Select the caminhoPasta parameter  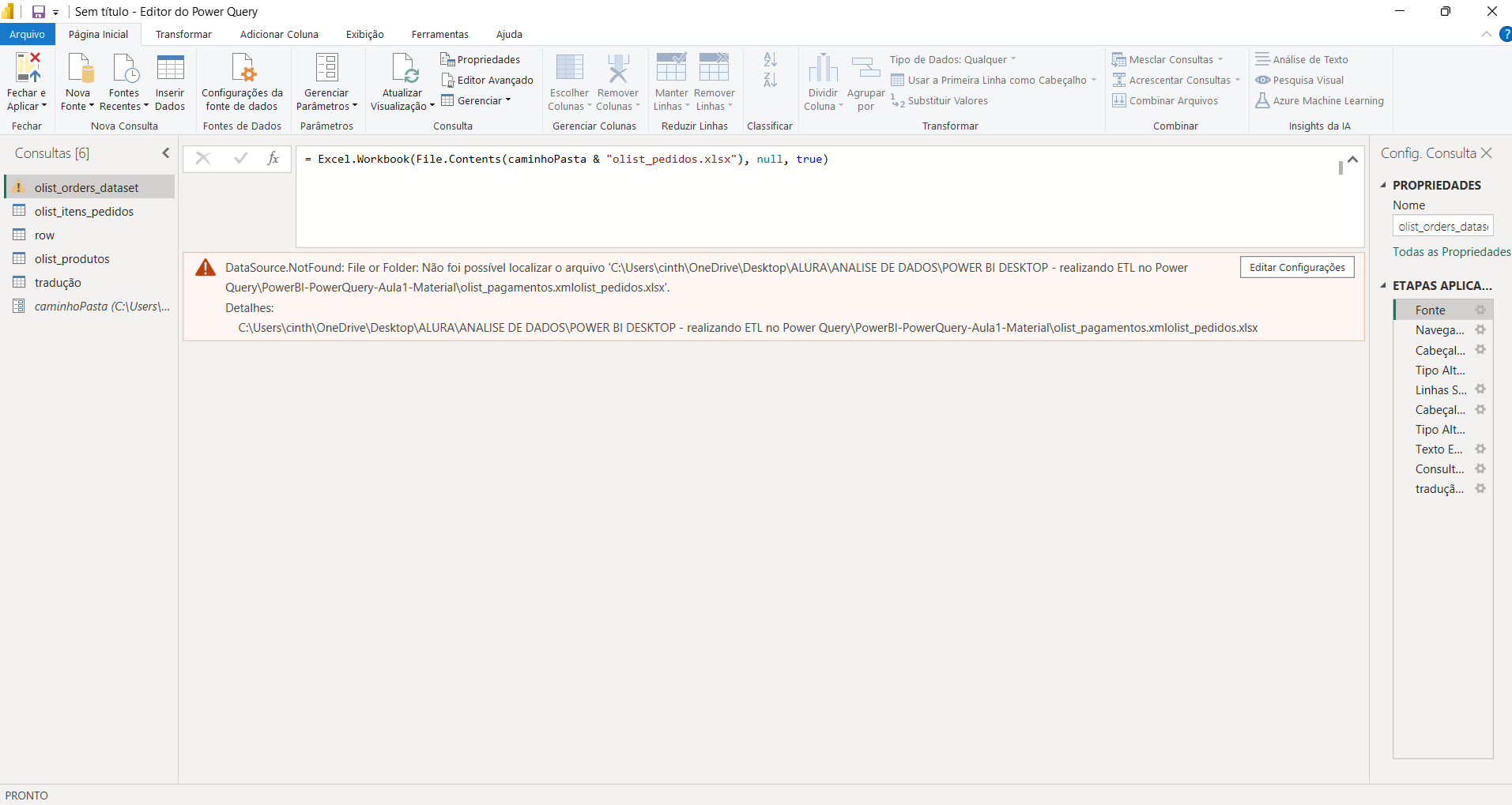(89, 306)
